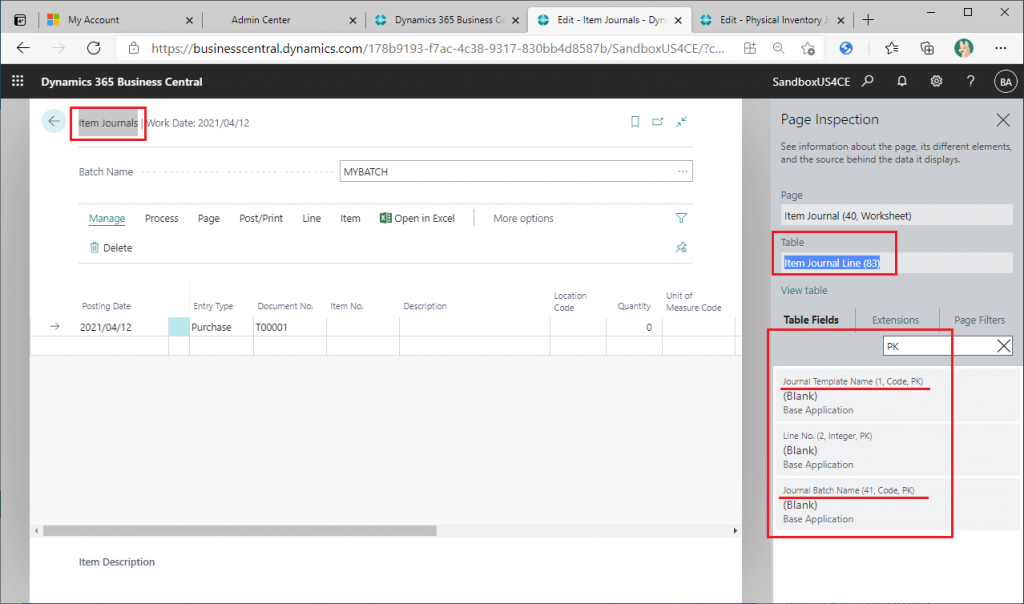Open the browser zoom control in address bar
Screen dimensions: 1024x604
click(778, 48)
